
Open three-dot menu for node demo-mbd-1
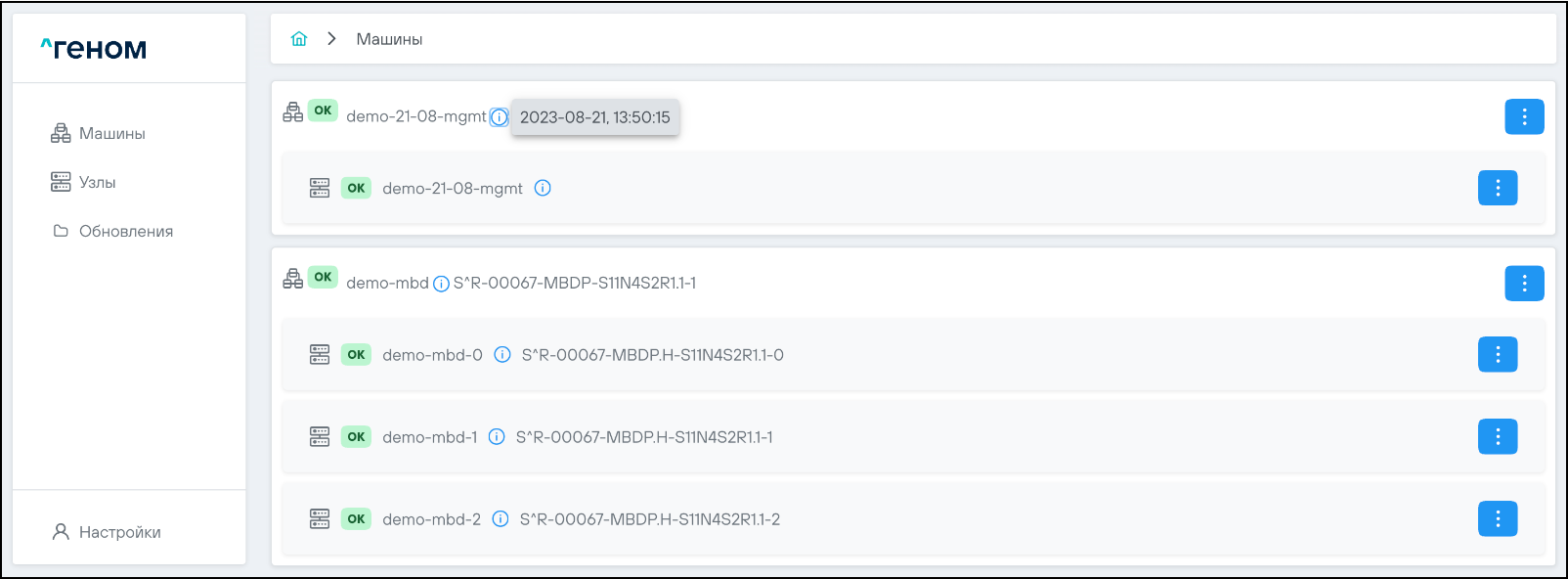point(1497,437)
